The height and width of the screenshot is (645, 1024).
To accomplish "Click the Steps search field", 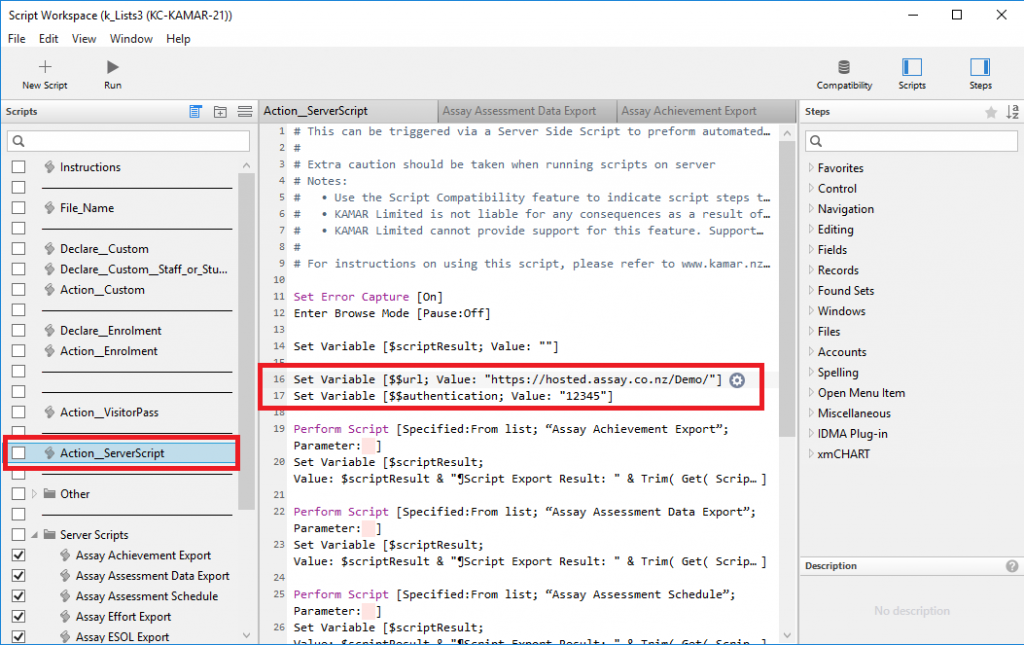I will click(910, 141).
